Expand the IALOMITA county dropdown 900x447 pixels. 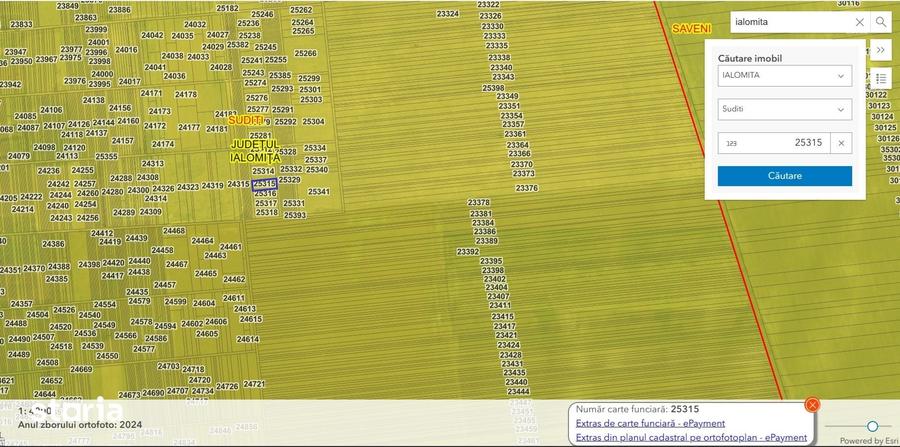785,76
